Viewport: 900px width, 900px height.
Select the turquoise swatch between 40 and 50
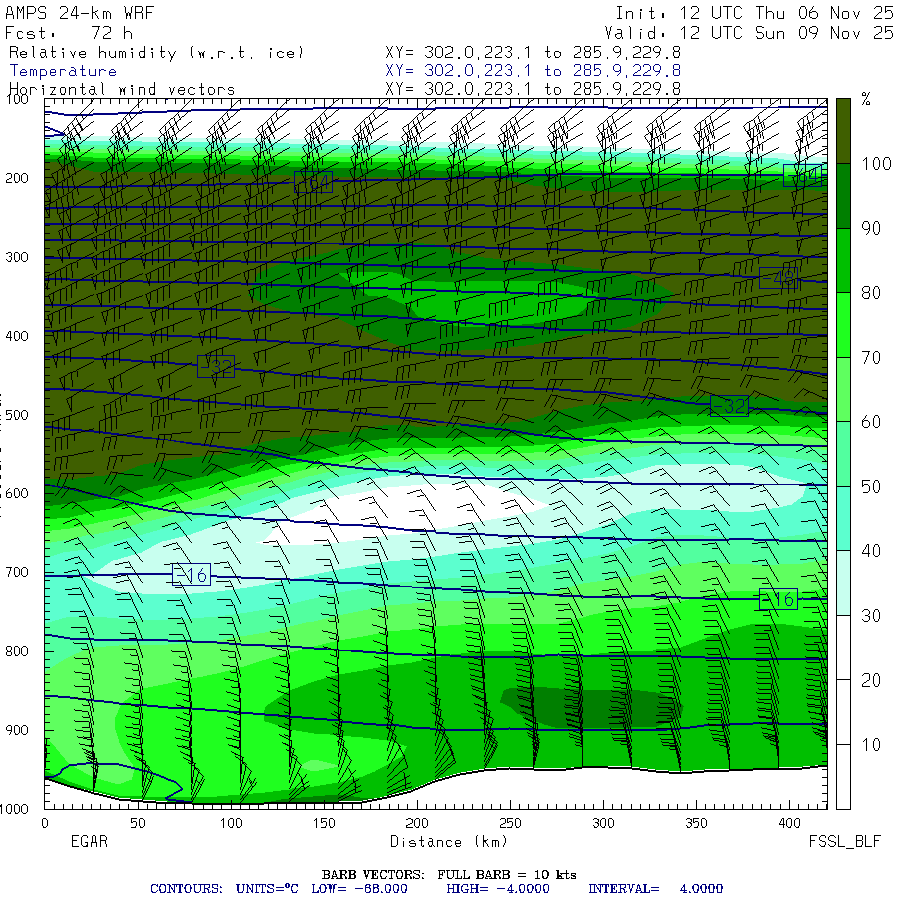pos(843,518)
